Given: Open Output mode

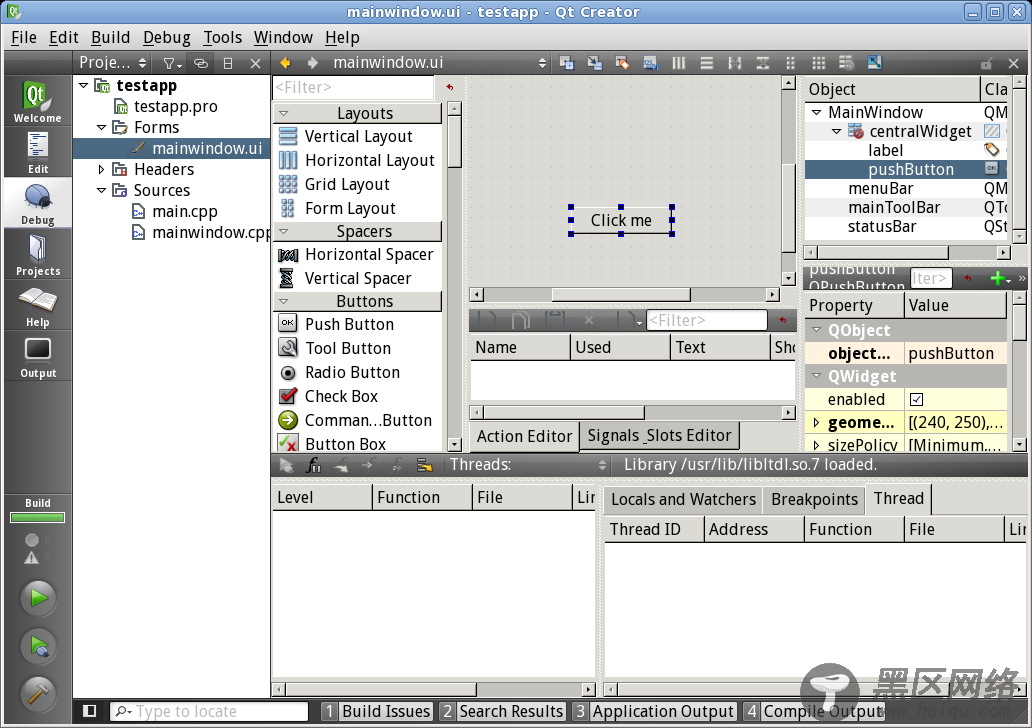Looking at the screenshot, I should click(38, 357).
